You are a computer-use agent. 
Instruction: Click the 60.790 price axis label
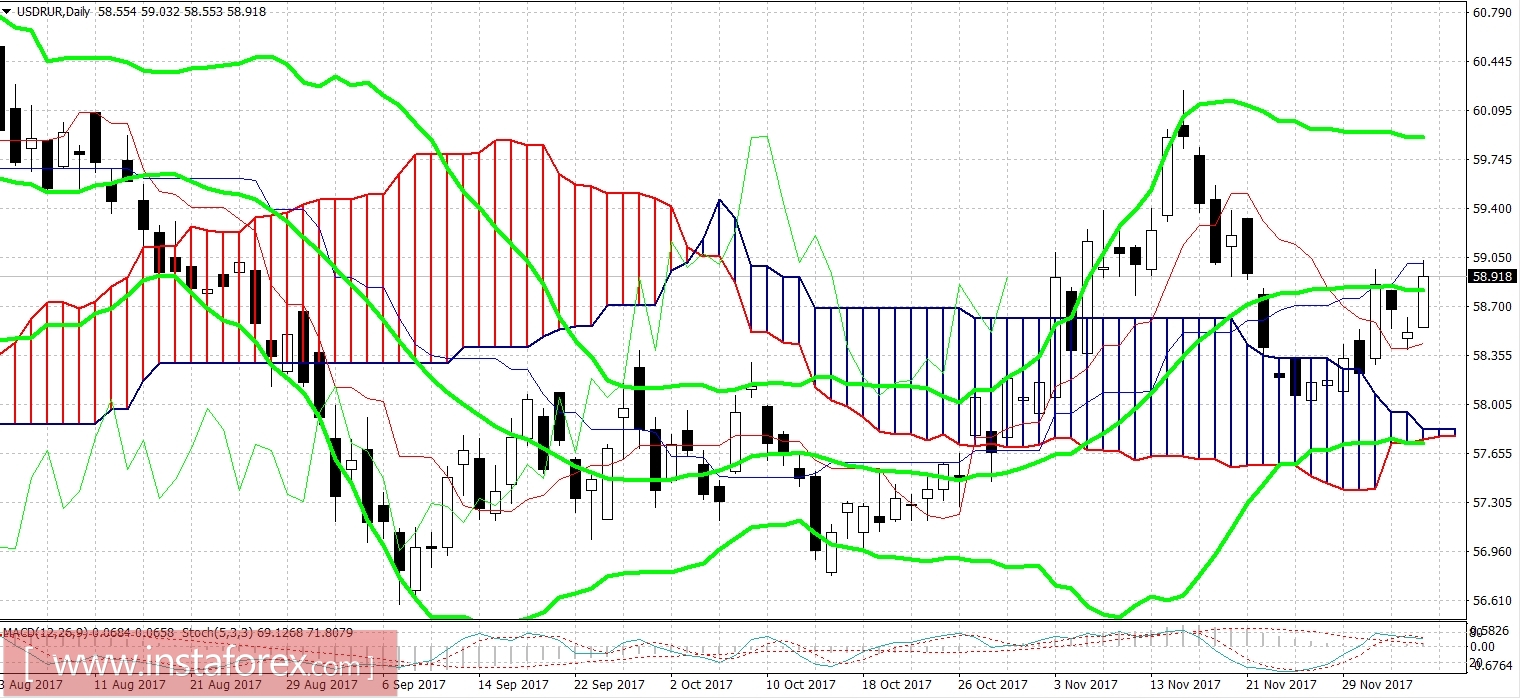[1492, 13]
